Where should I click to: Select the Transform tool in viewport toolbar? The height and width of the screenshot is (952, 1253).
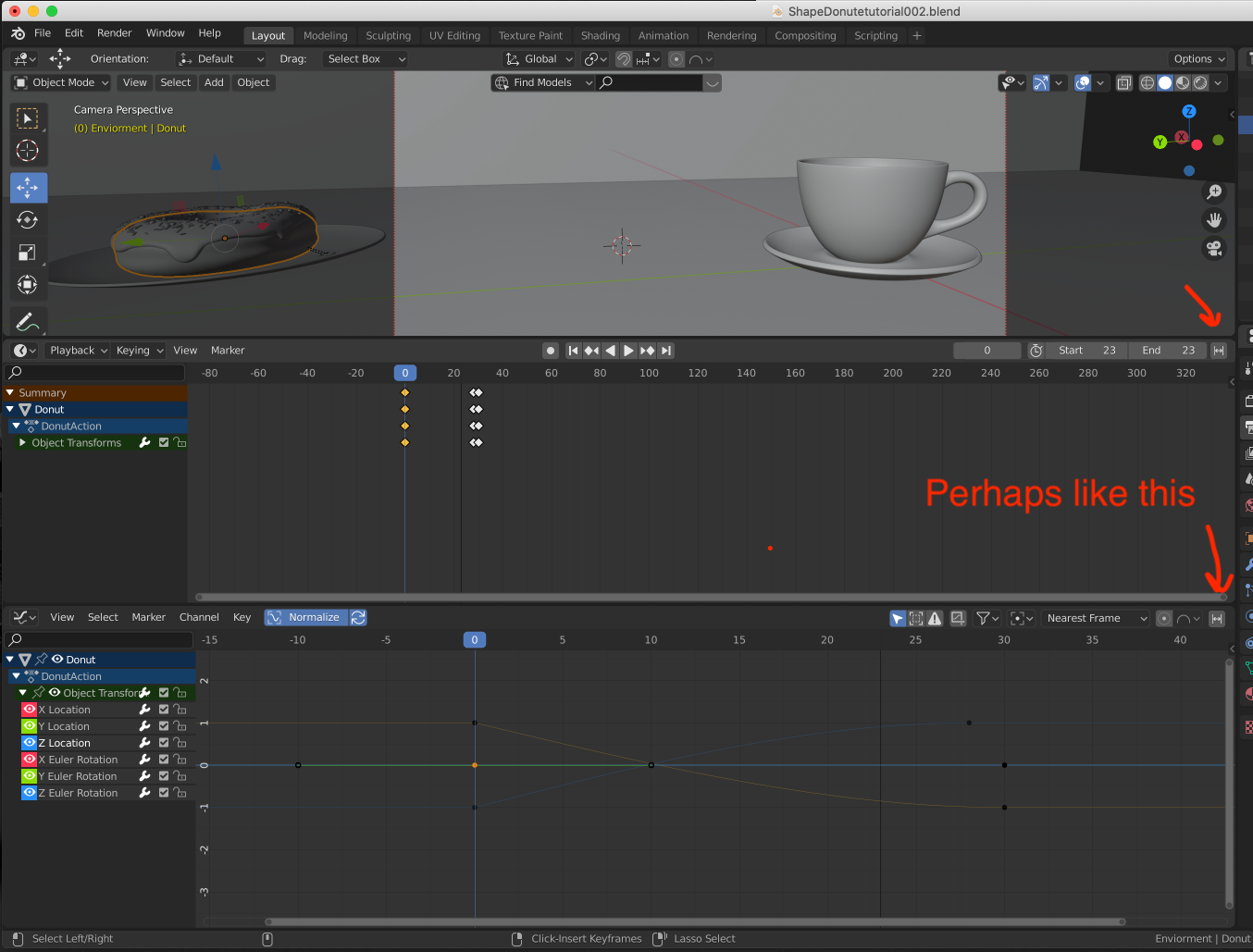tap(28, 285)
